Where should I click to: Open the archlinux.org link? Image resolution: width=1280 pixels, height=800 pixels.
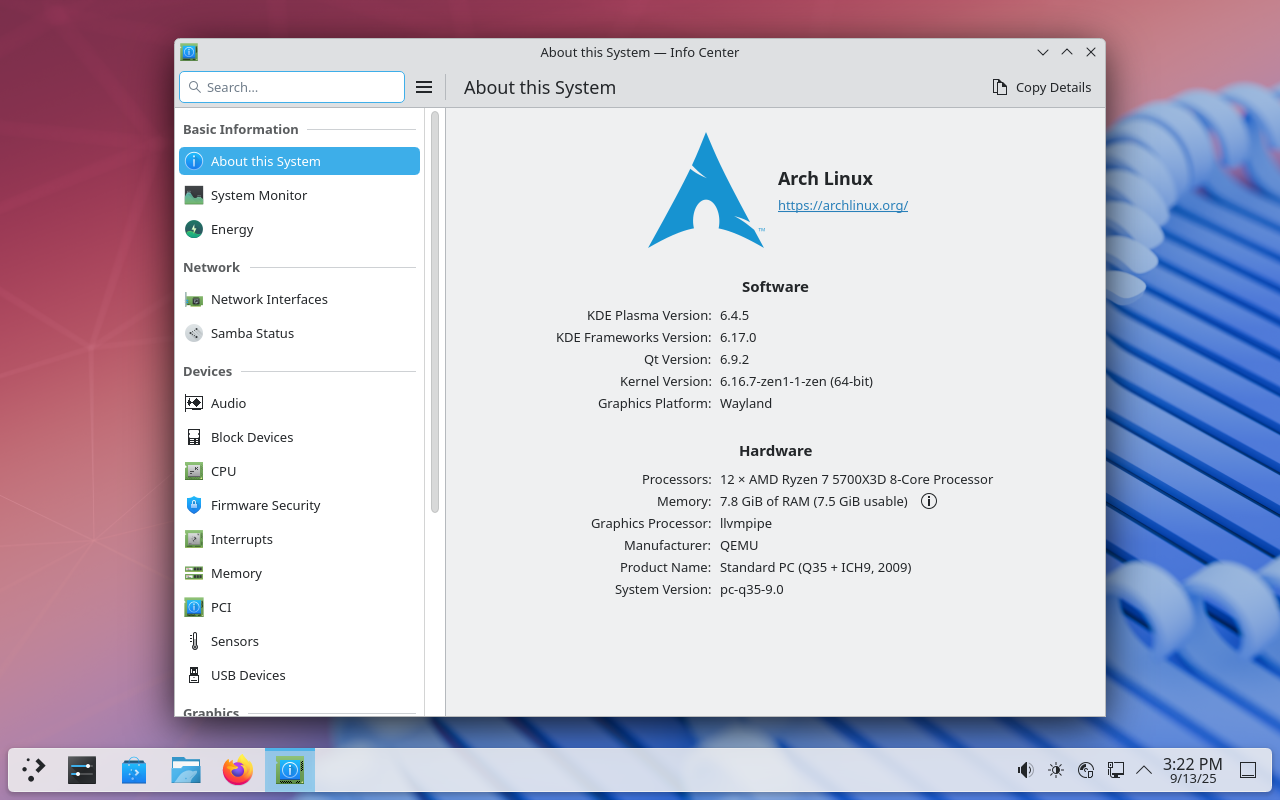coord(842,205)
